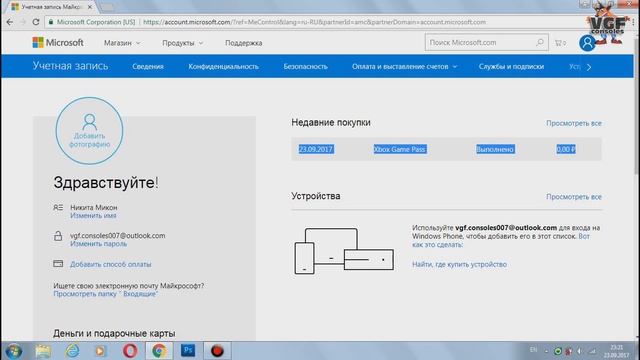This screenshot has height=360, width=640.
Task: View all devices link
Action: [574, 197]
